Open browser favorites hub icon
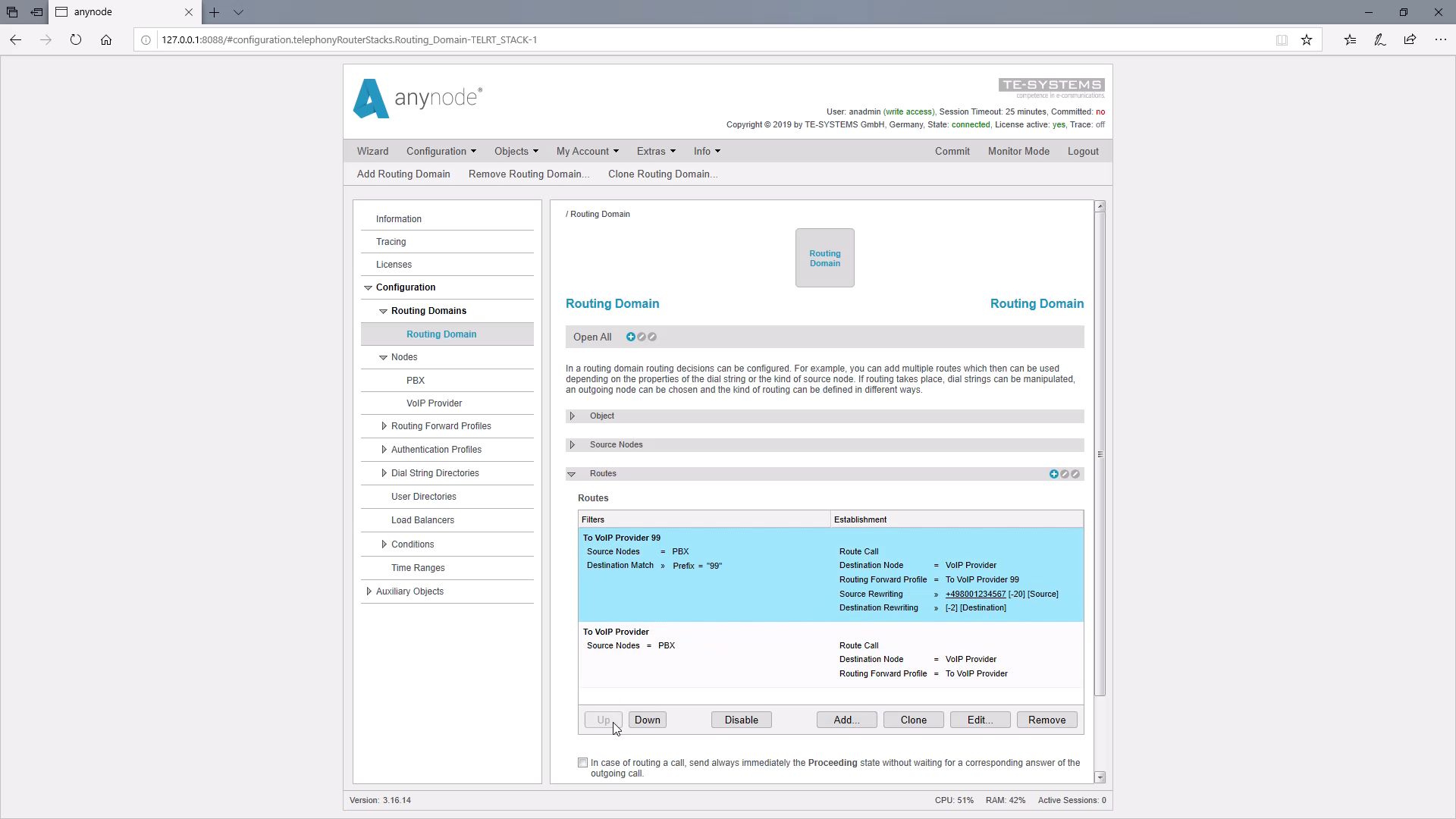 (x=1350, y=39)
